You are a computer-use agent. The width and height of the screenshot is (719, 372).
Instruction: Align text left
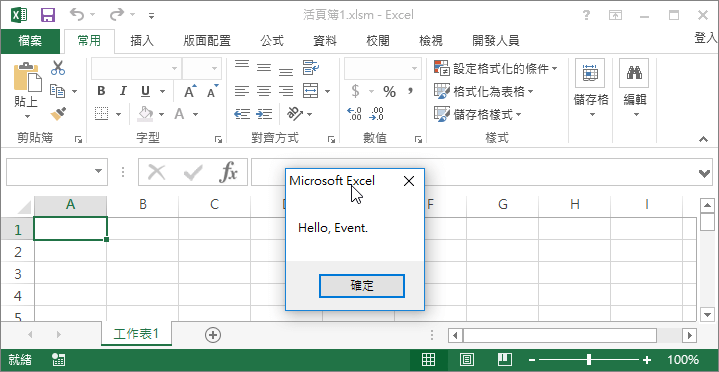point(242,91)
